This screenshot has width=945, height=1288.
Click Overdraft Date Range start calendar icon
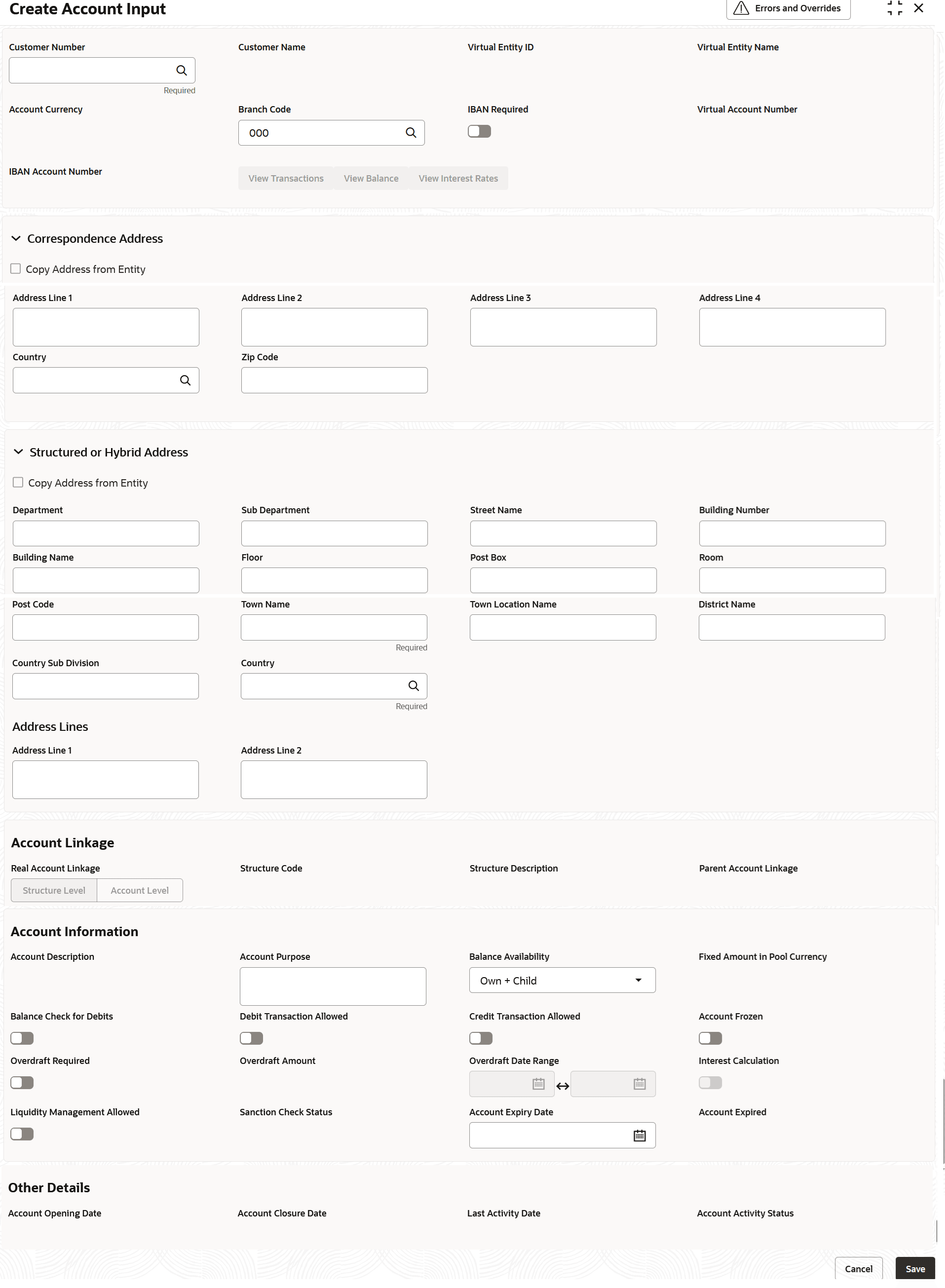[x=538, y=1084]
